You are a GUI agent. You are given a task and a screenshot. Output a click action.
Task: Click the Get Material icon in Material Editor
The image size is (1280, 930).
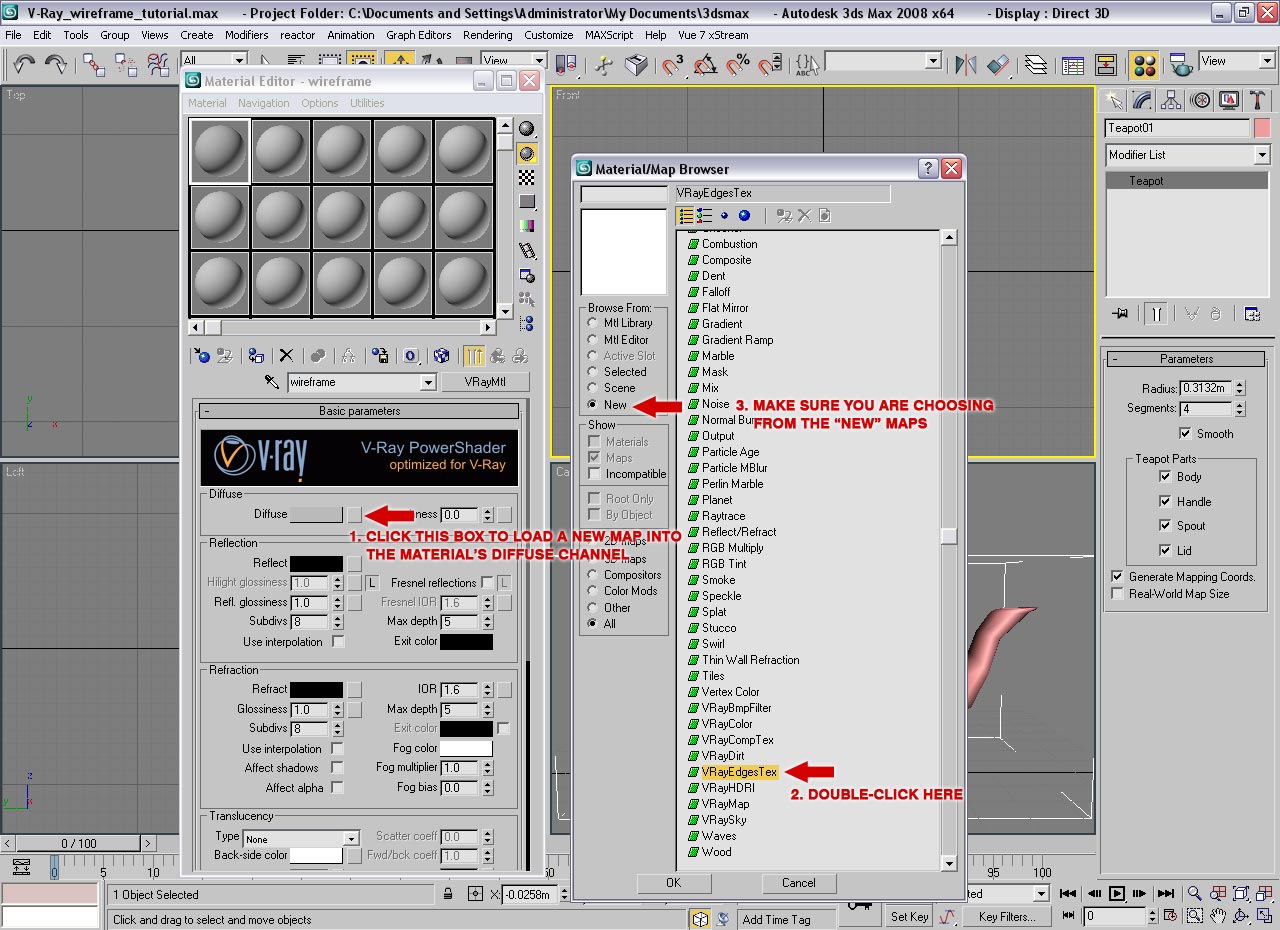pyautogui.click(x=202, y=355)
